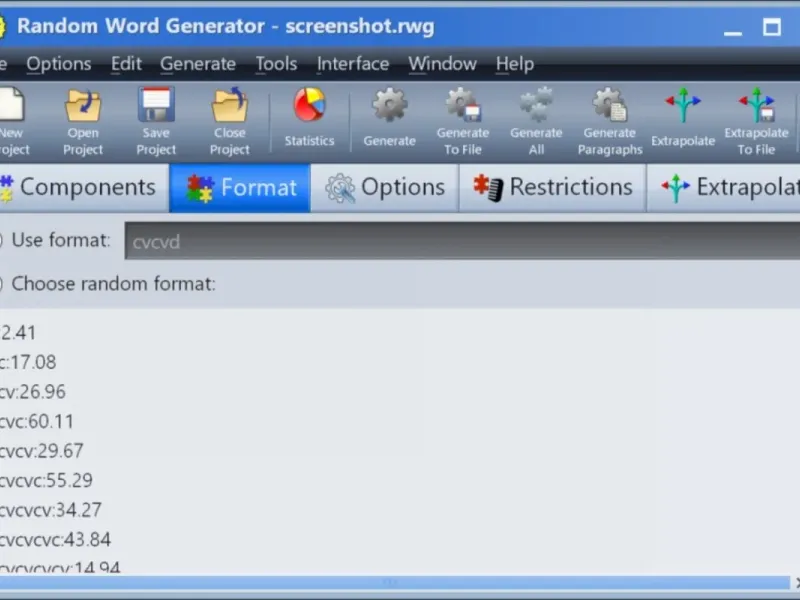
Task: Click the Generate All gears icon
Action: [x=536, y=105]
